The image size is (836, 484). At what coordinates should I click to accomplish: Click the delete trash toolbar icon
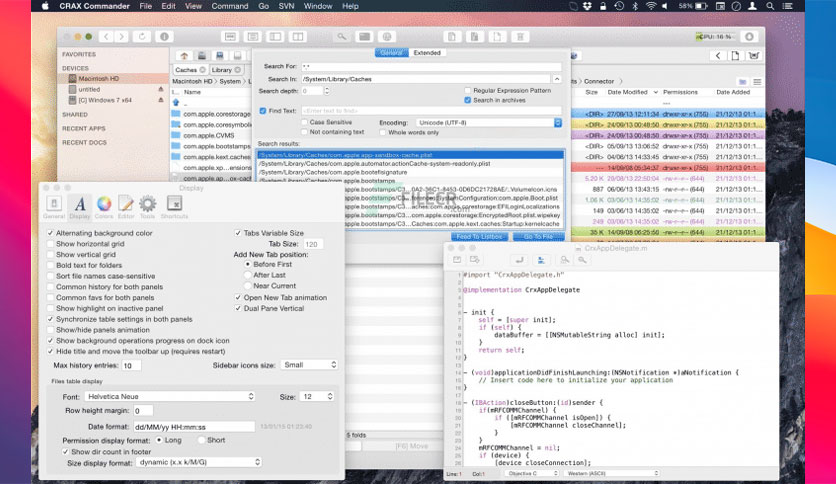520,36
